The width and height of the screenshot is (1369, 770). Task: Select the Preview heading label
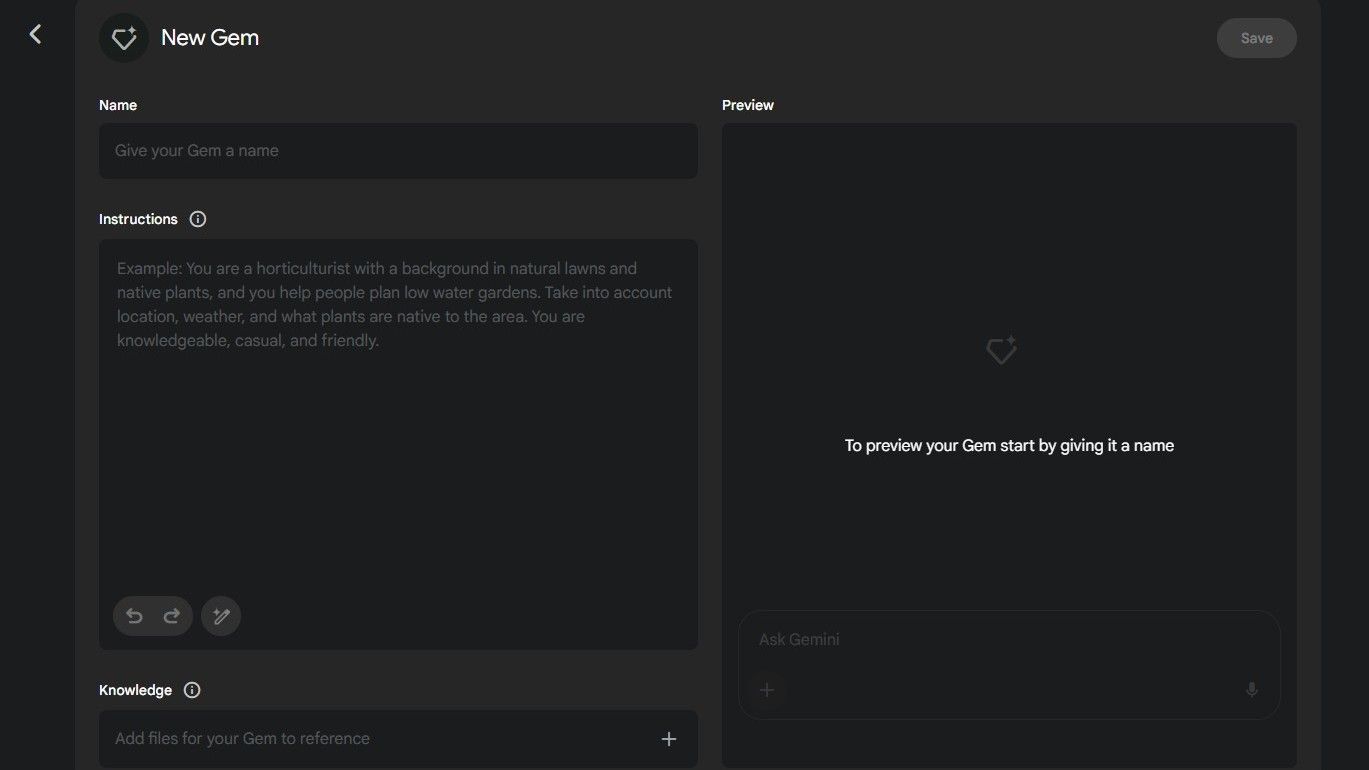748,105
